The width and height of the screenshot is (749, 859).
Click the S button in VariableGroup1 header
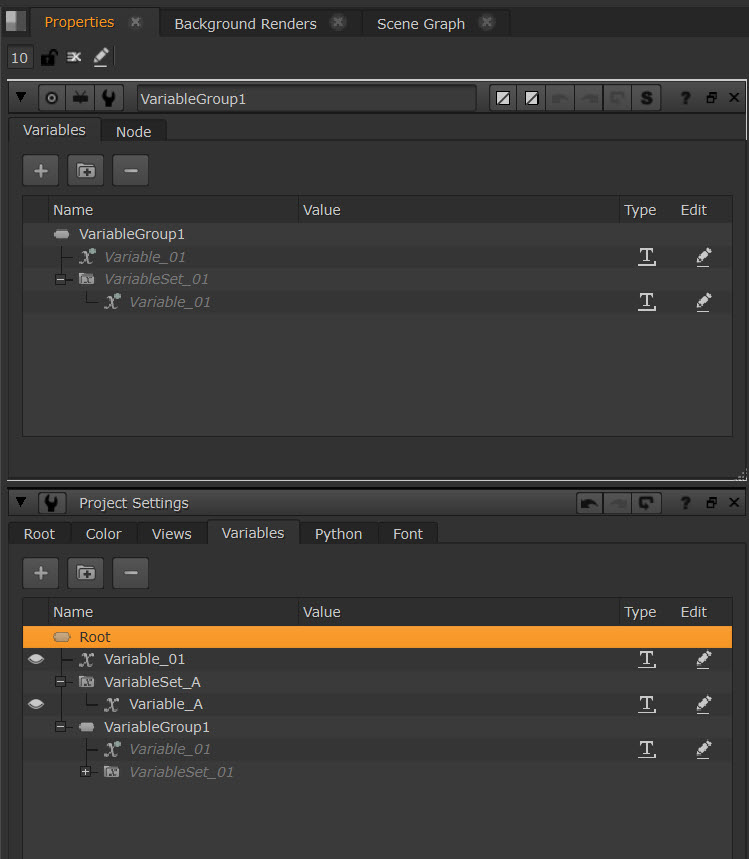tap(647, 98)
